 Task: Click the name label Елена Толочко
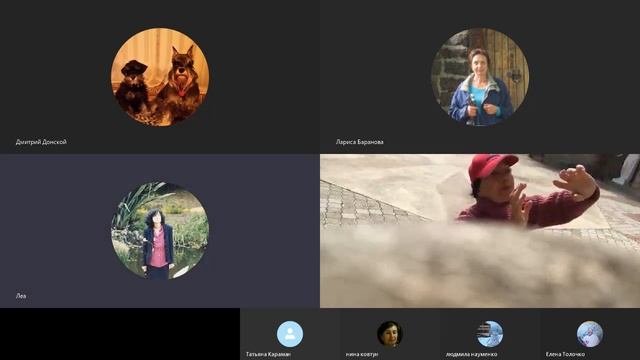[565, 354]
